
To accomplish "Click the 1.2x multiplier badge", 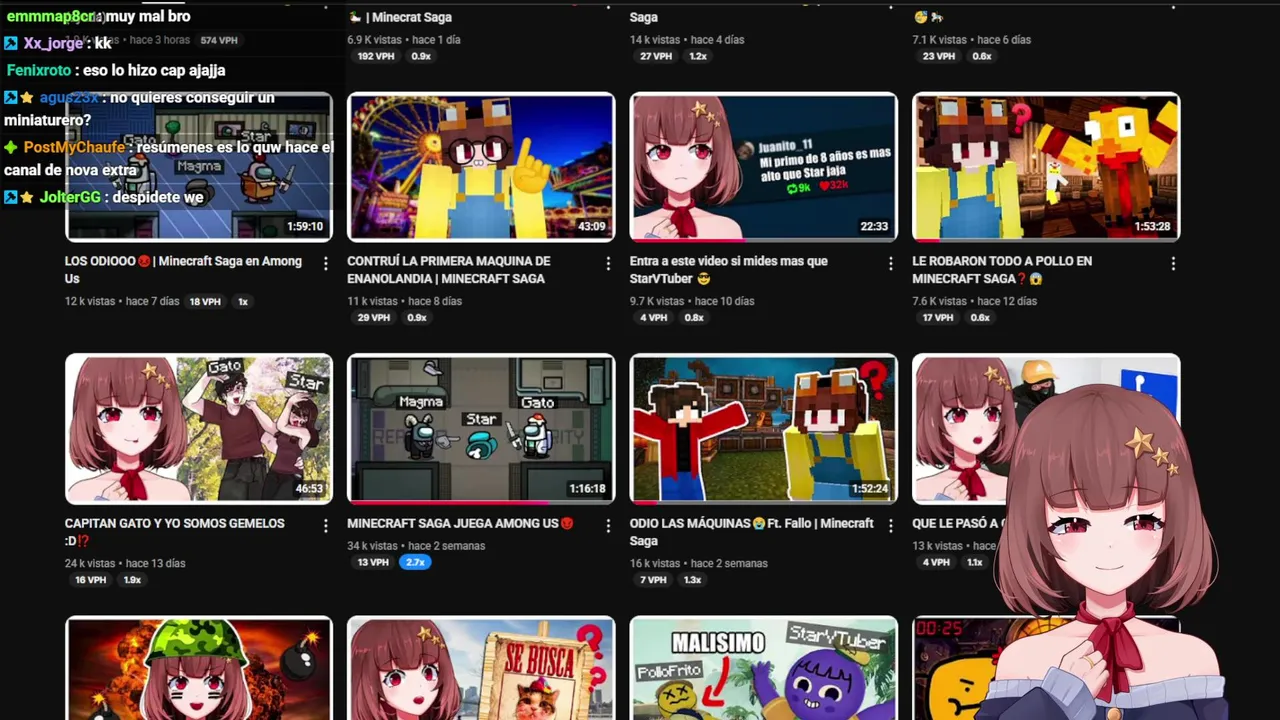I will pyautogui.click(x=698, y=56).
